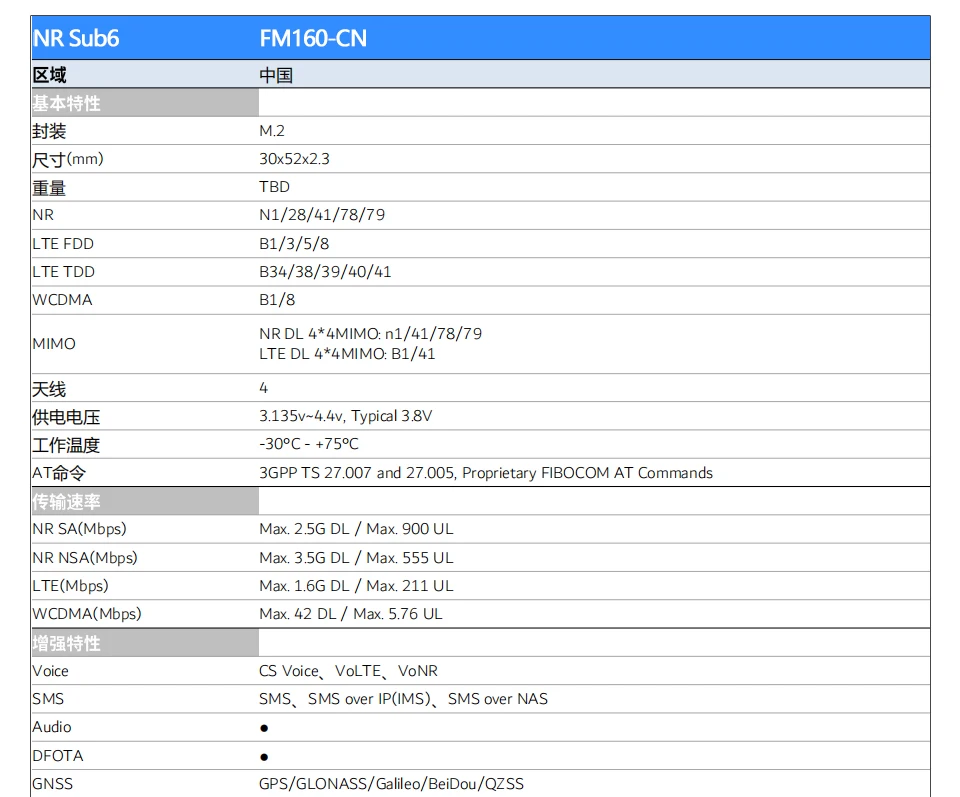
Task: Click the 3GPP TS 27.007 AT commands text
Action: click(485, 473)
